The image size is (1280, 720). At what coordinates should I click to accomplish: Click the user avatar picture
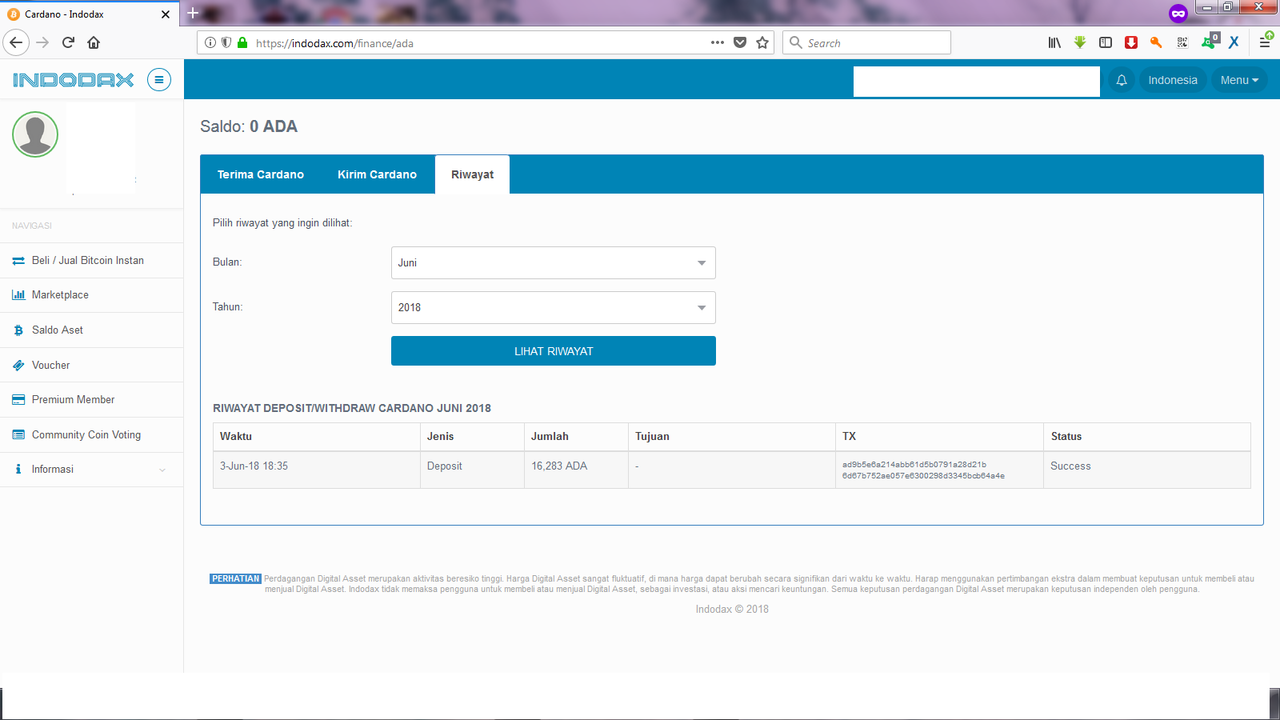click(x=35, y=134)
